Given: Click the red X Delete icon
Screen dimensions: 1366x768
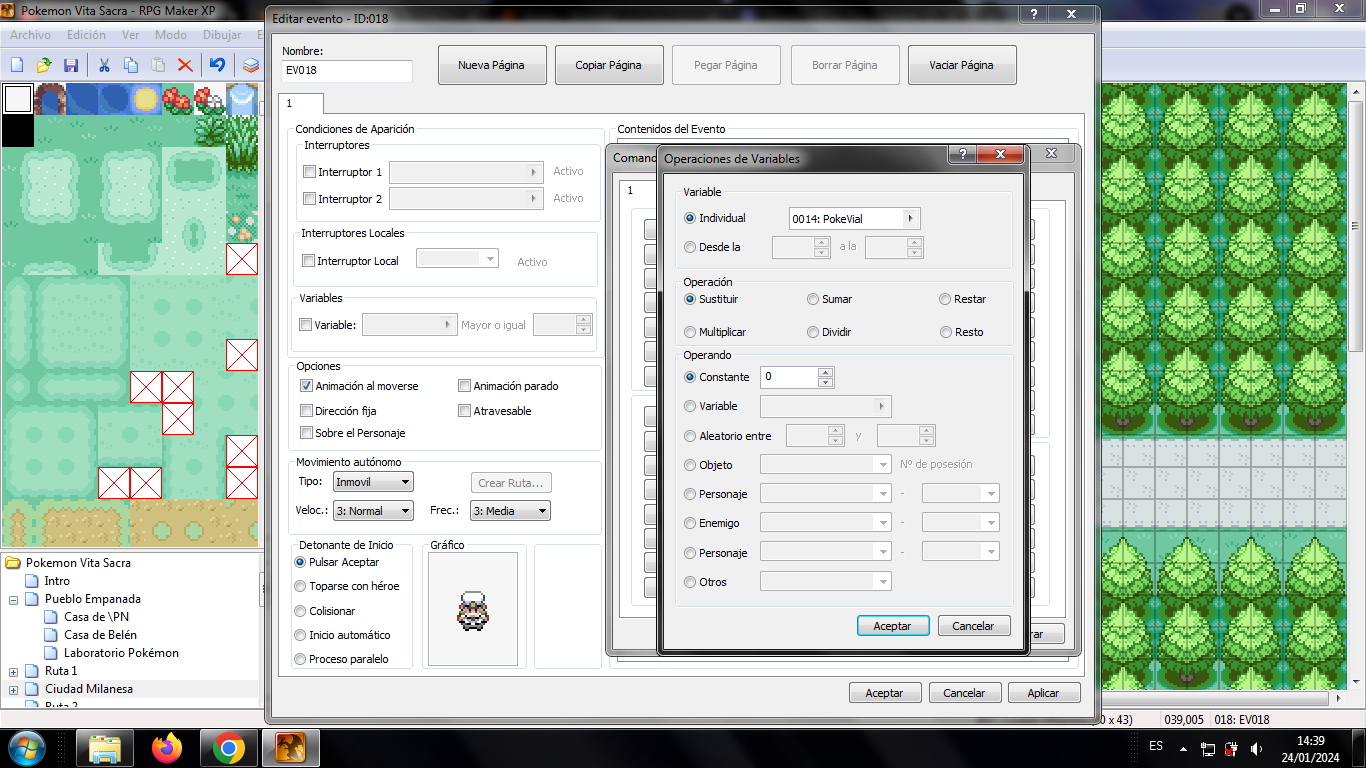Looking at the screenshot, I should point(185,65).
